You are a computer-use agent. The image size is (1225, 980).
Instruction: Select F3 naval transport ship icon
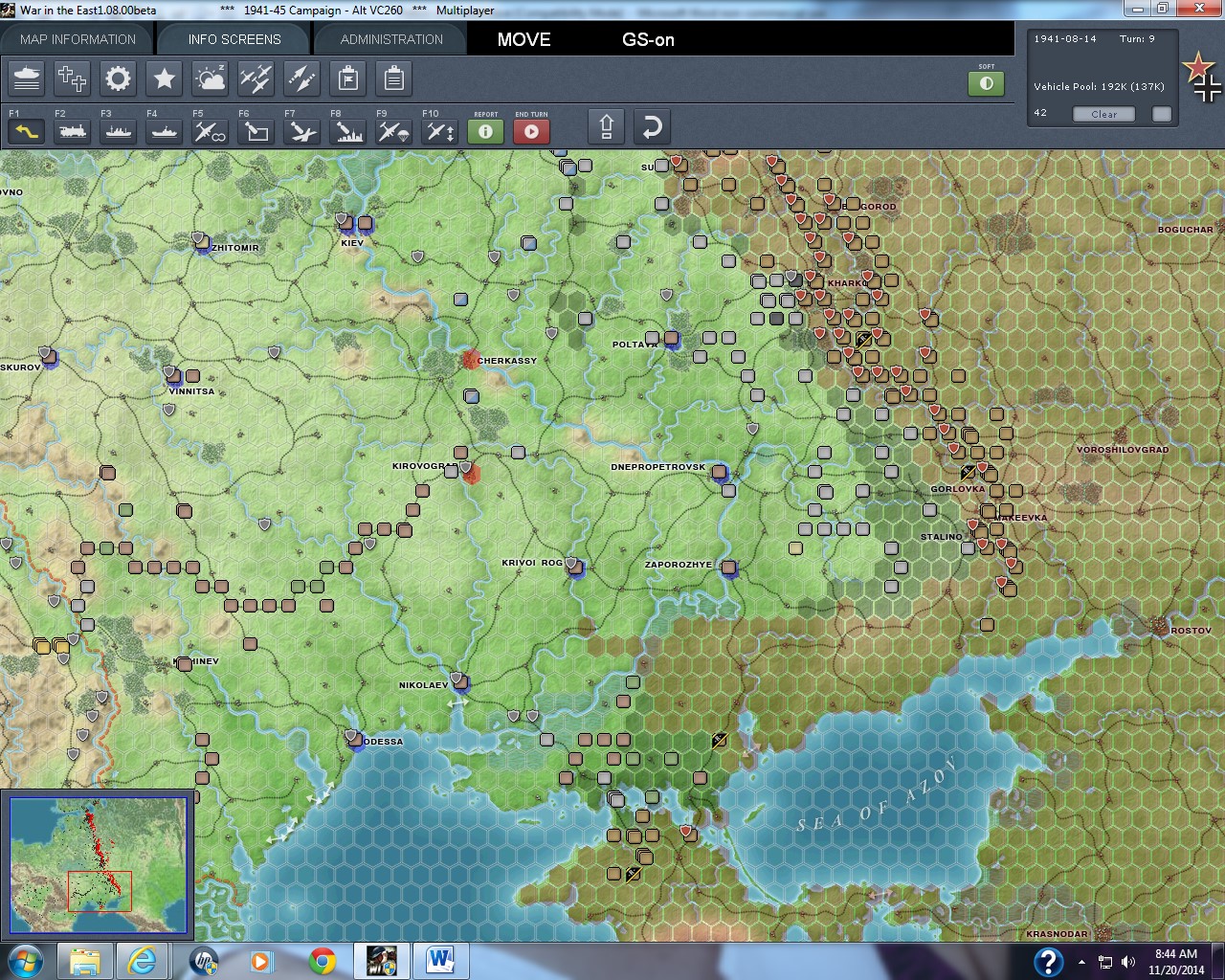[119, 131]
